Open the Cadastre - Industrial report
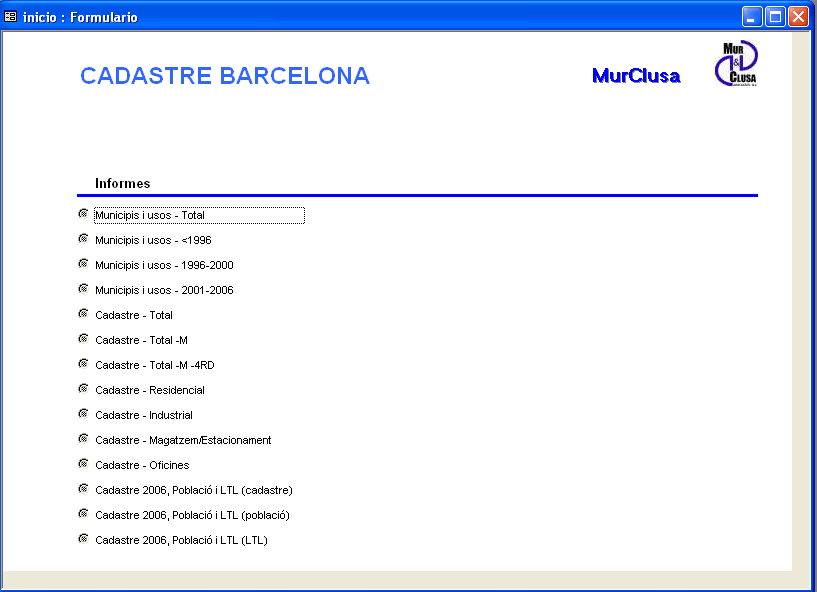The image size is (817, 592). click(x=144, y=415)
